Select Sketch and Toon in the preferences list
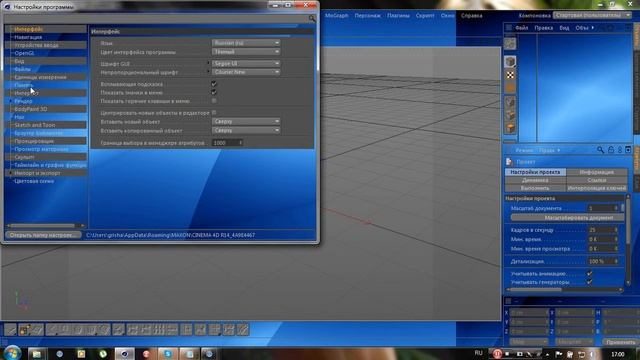640x360 pixels. pyautogui.click(x=34, y=125)
